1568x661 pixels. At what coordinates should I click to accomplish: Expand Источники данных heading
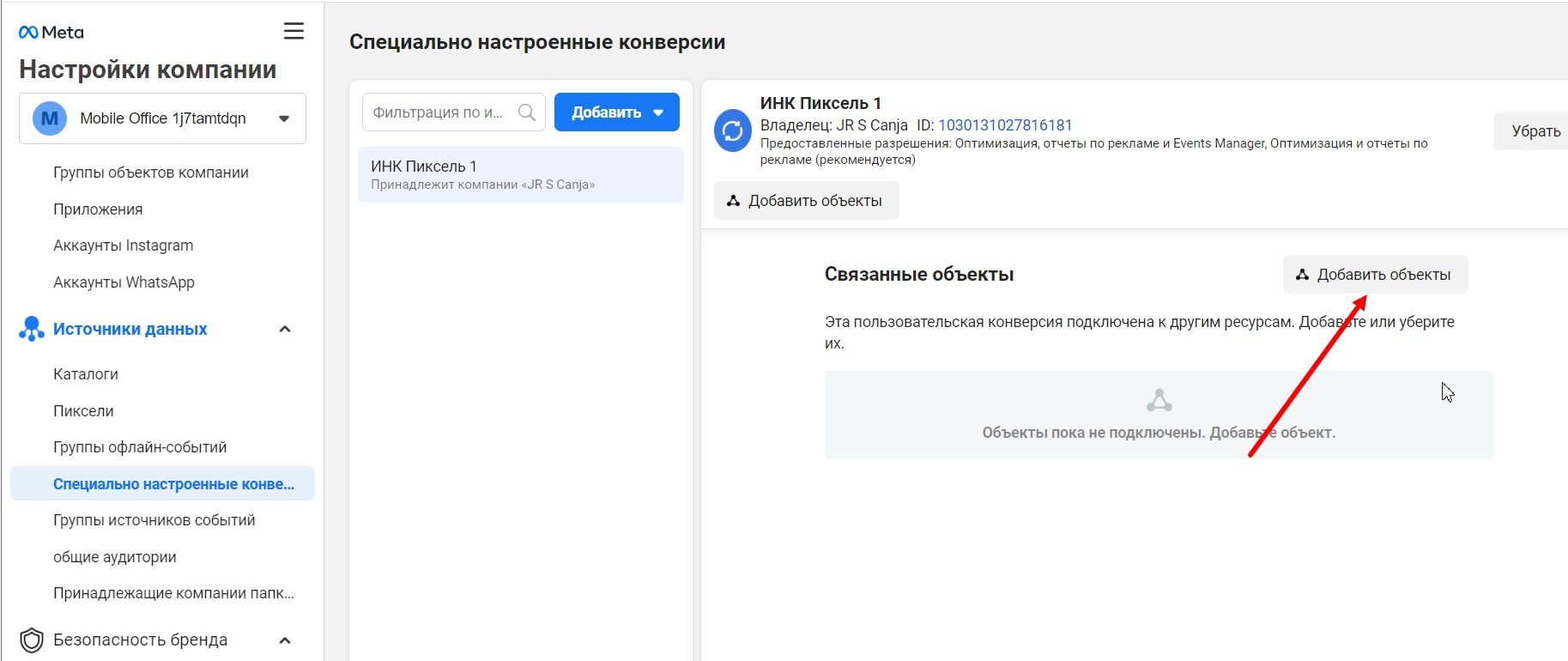click(x=130, y=329)
